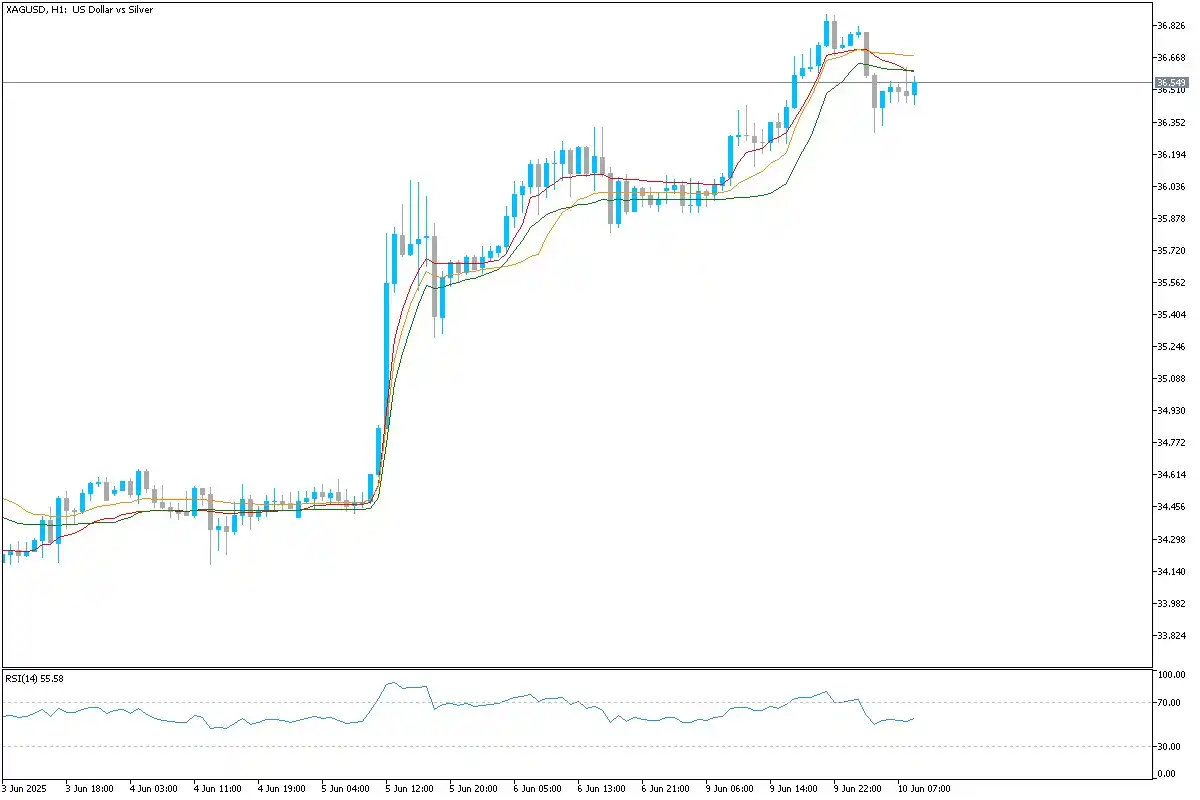Click the 5 Jun 12:00 time label
The width and height of the screenshot is (1200, 800).
coord(409,789)
